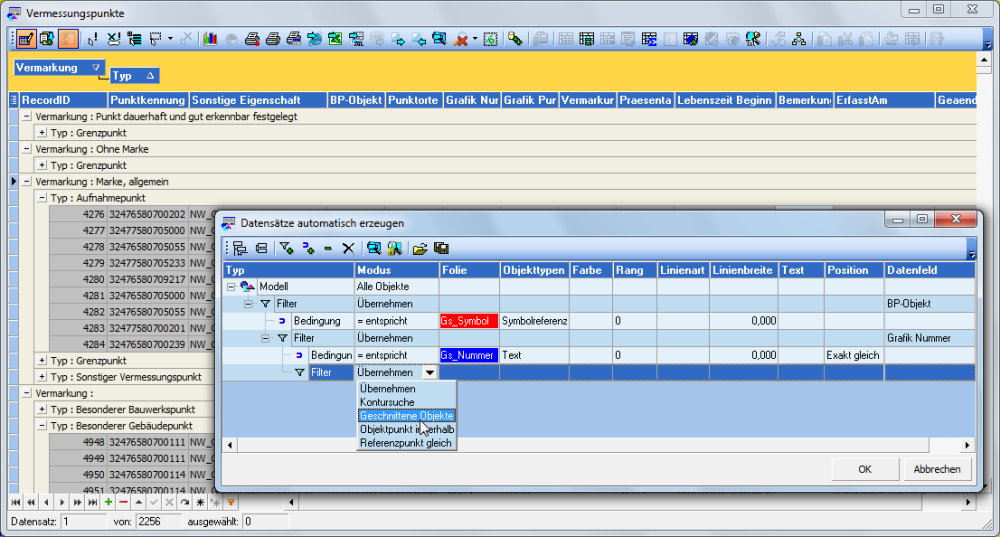Click the sum (sigma) table icon
This screenshot has width=1000, height=537.
(649, 40)
